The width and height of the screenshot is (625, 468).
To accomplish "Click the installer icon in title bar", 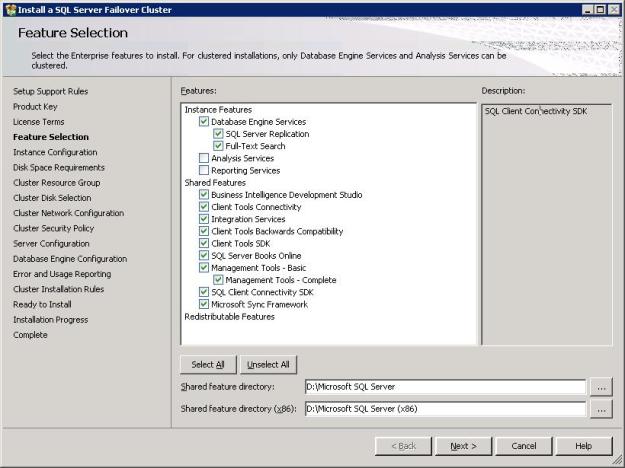I will [x=10, y=9].
